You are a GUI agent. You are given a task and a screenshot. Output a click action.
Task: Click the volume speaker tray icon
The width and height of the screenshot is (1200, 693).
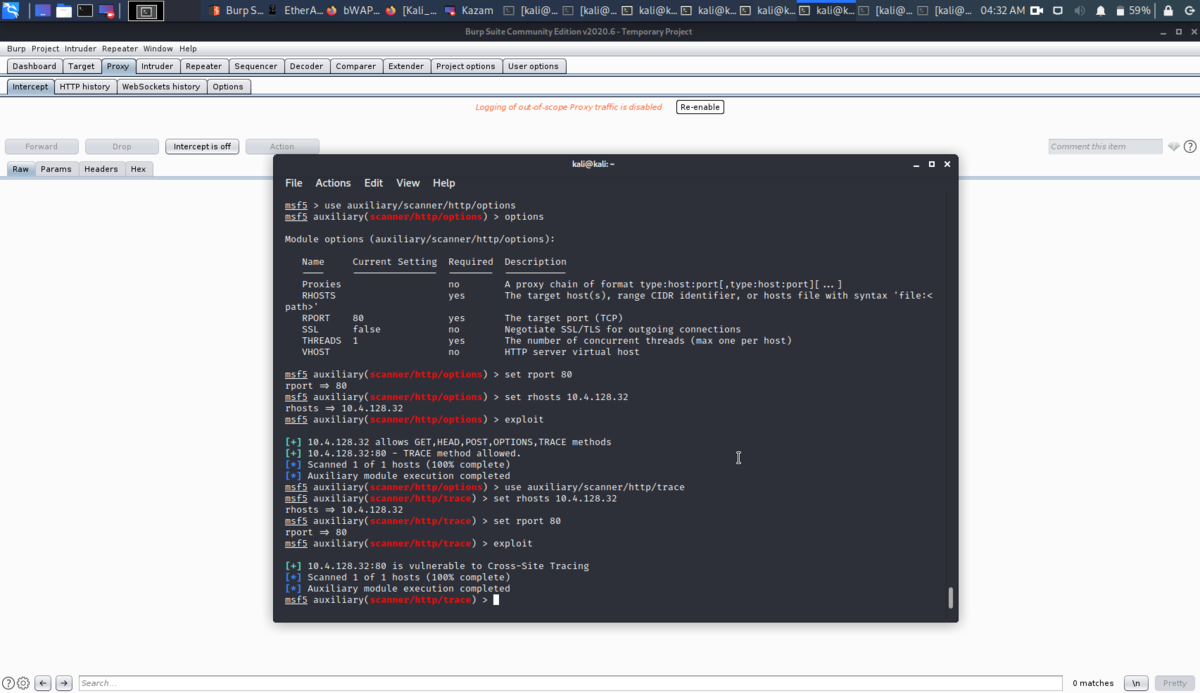pos(1079,11)
